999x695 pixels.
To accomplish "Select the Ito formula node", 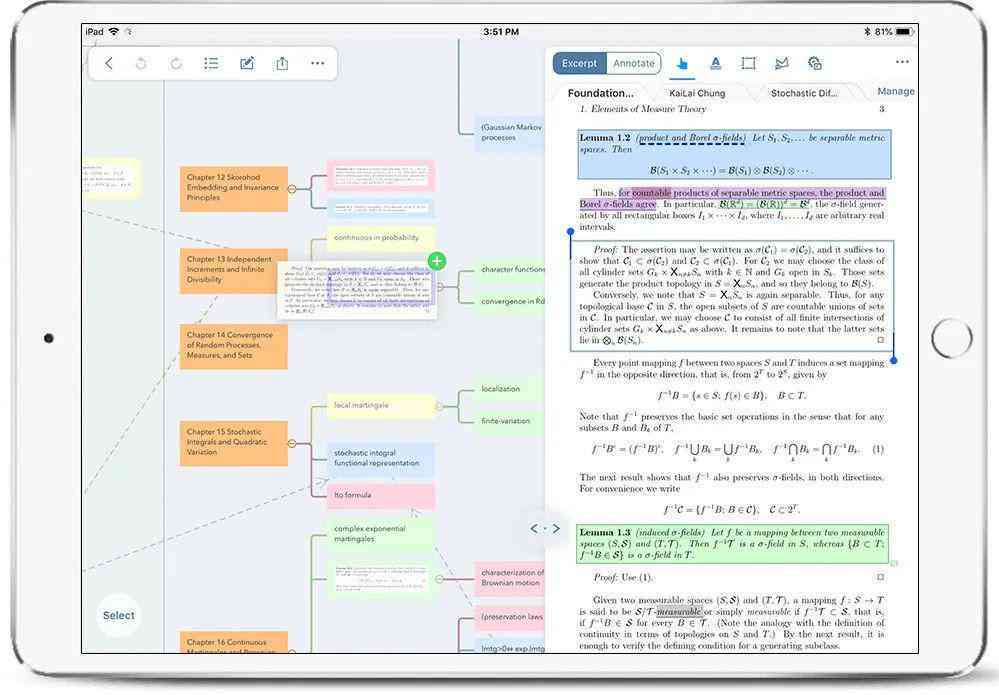I will tap(381, 495).
